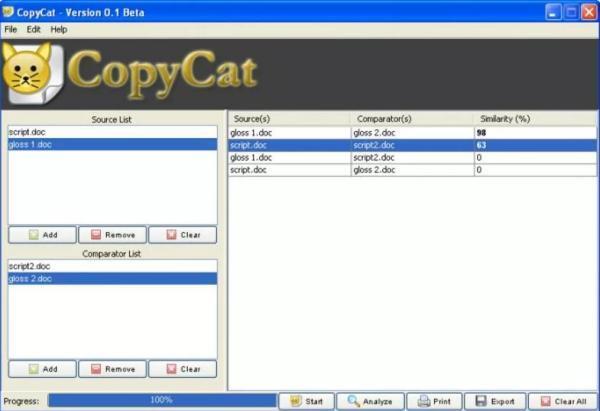Click the Export floppy disk icon
Screen dimensions: 600x411
(481, 401)
